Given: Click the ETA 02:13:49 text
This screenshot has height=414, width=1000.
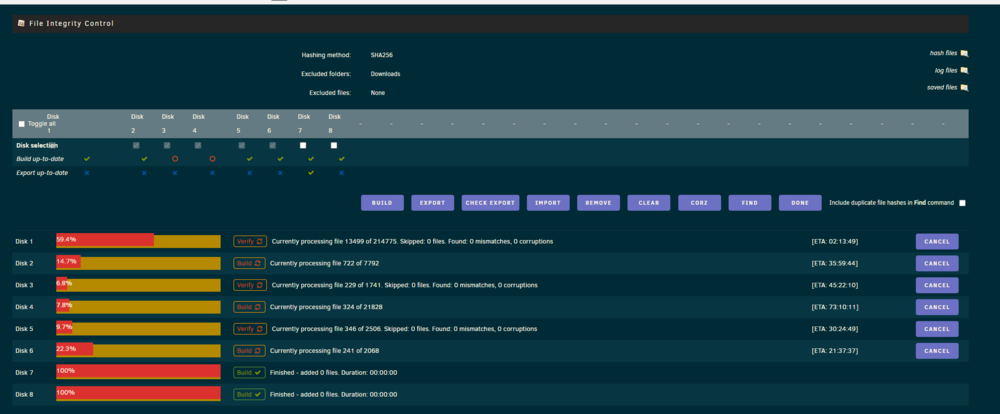Looking at the screenshot, I should pos(835,242).
